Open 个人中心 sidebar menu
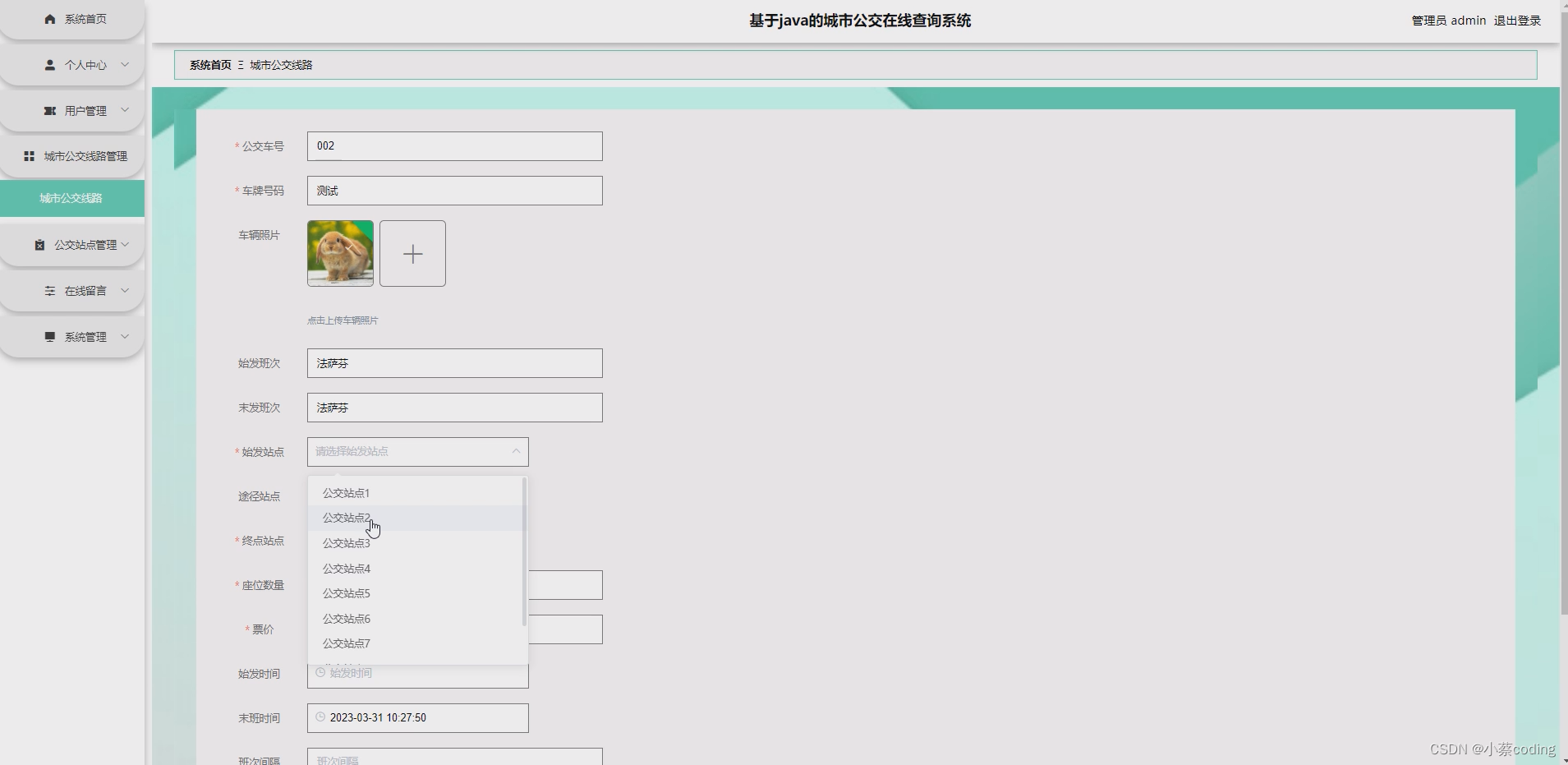Screen dimensions: 1568x765 [72, 65]
